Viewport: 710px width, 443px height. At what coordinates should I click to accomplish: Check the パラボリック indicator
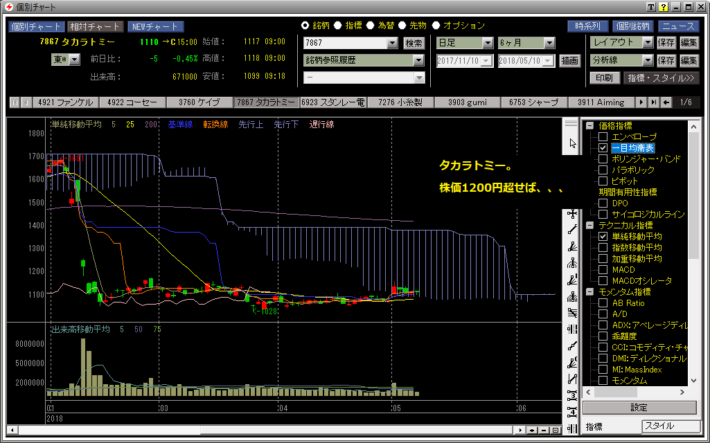click(603, 170)
